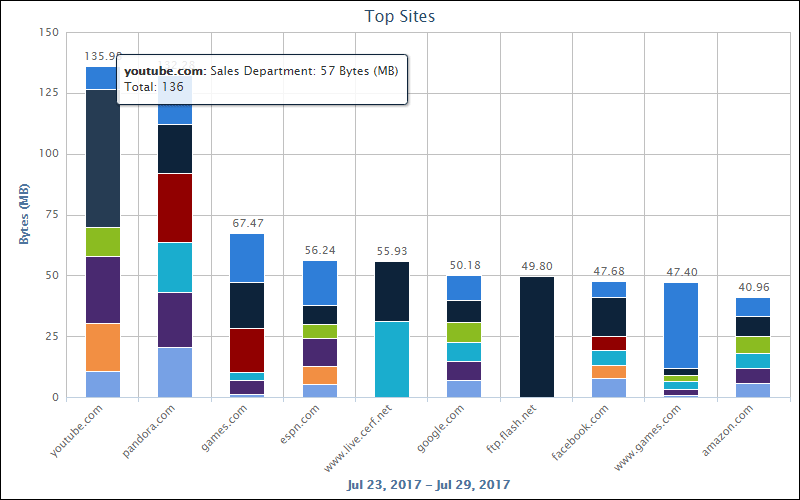Click the 67.47 total label above games.com
Image resolution: width=800 pixels, height=500 pixels.
tap(247, 224)
